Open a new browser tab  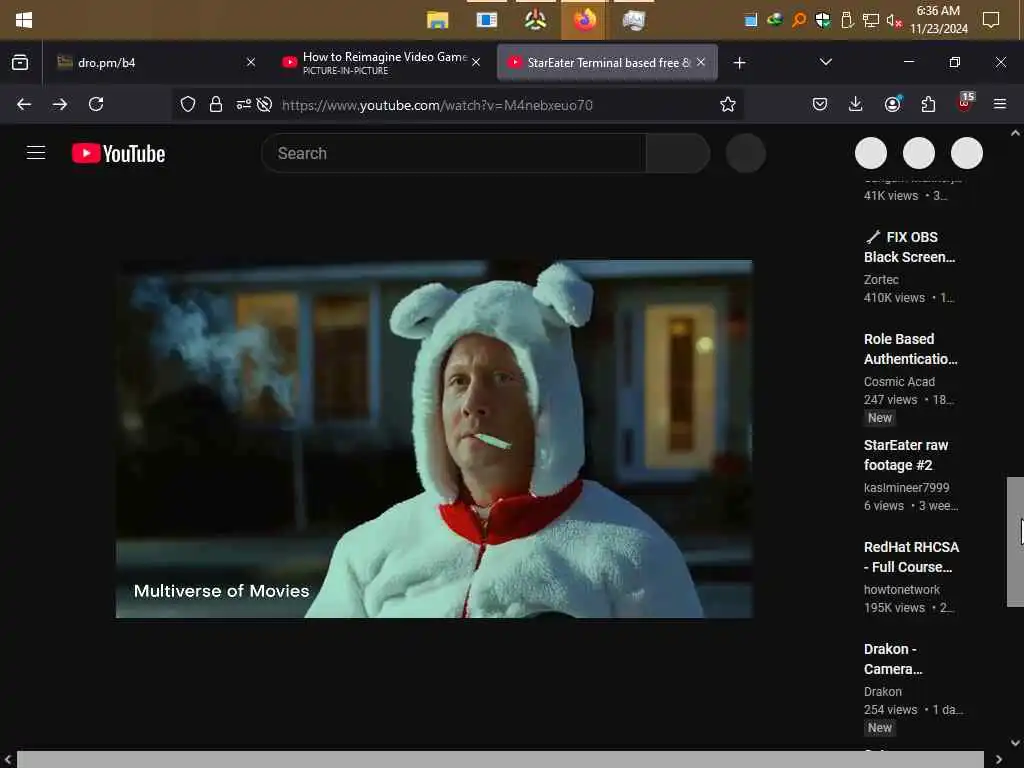tap(739, 63)
